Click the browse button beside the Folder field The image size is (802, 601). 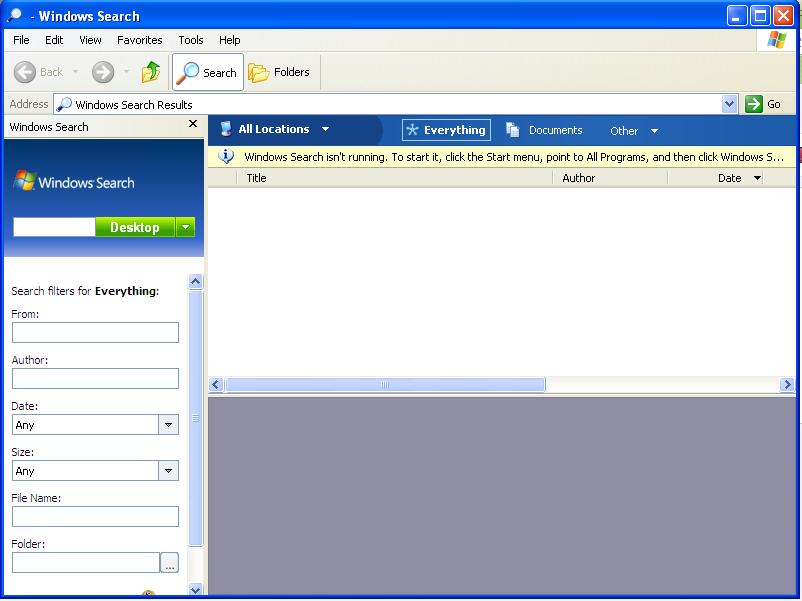click(x=170, y=562)
